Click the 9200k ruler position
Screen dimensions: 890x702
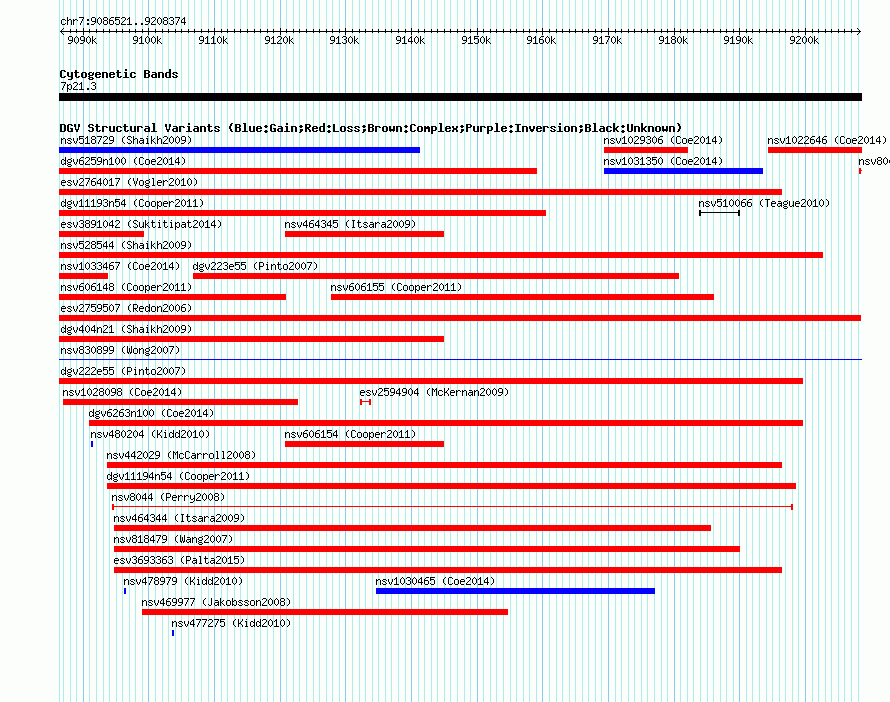[804, 40]
